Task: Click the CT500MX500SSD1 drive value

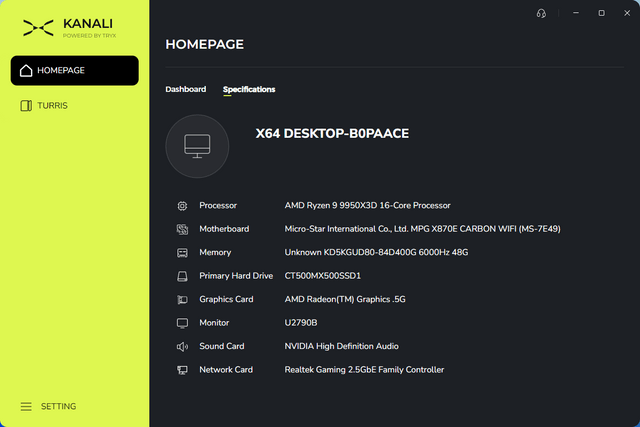Action: click(x=322, y=276)
